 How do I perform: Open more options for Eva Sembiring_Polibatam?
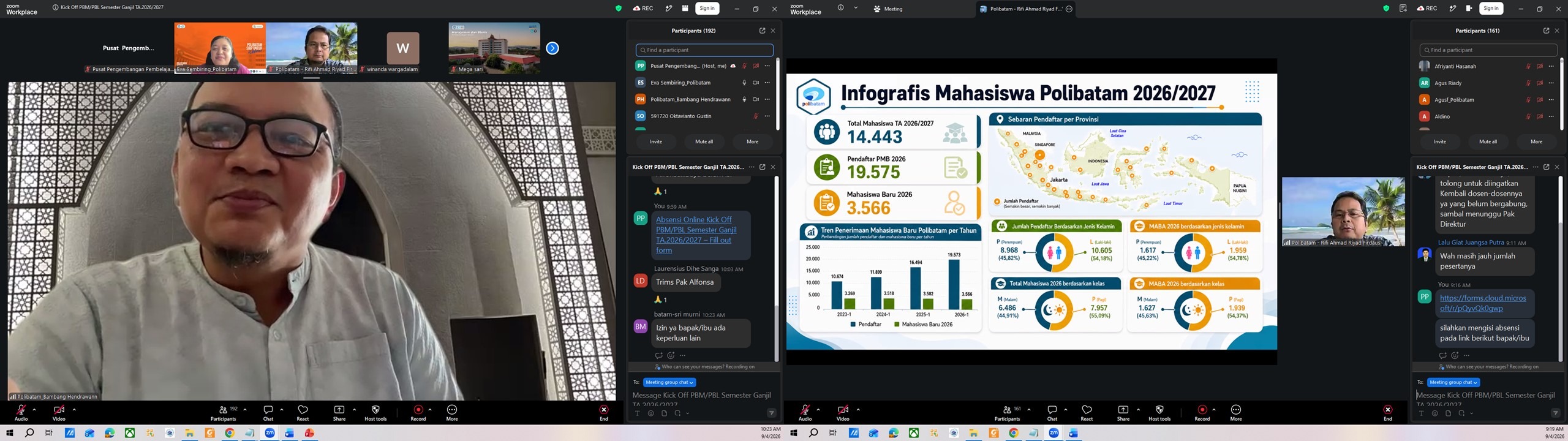click(x=767, y=83)
